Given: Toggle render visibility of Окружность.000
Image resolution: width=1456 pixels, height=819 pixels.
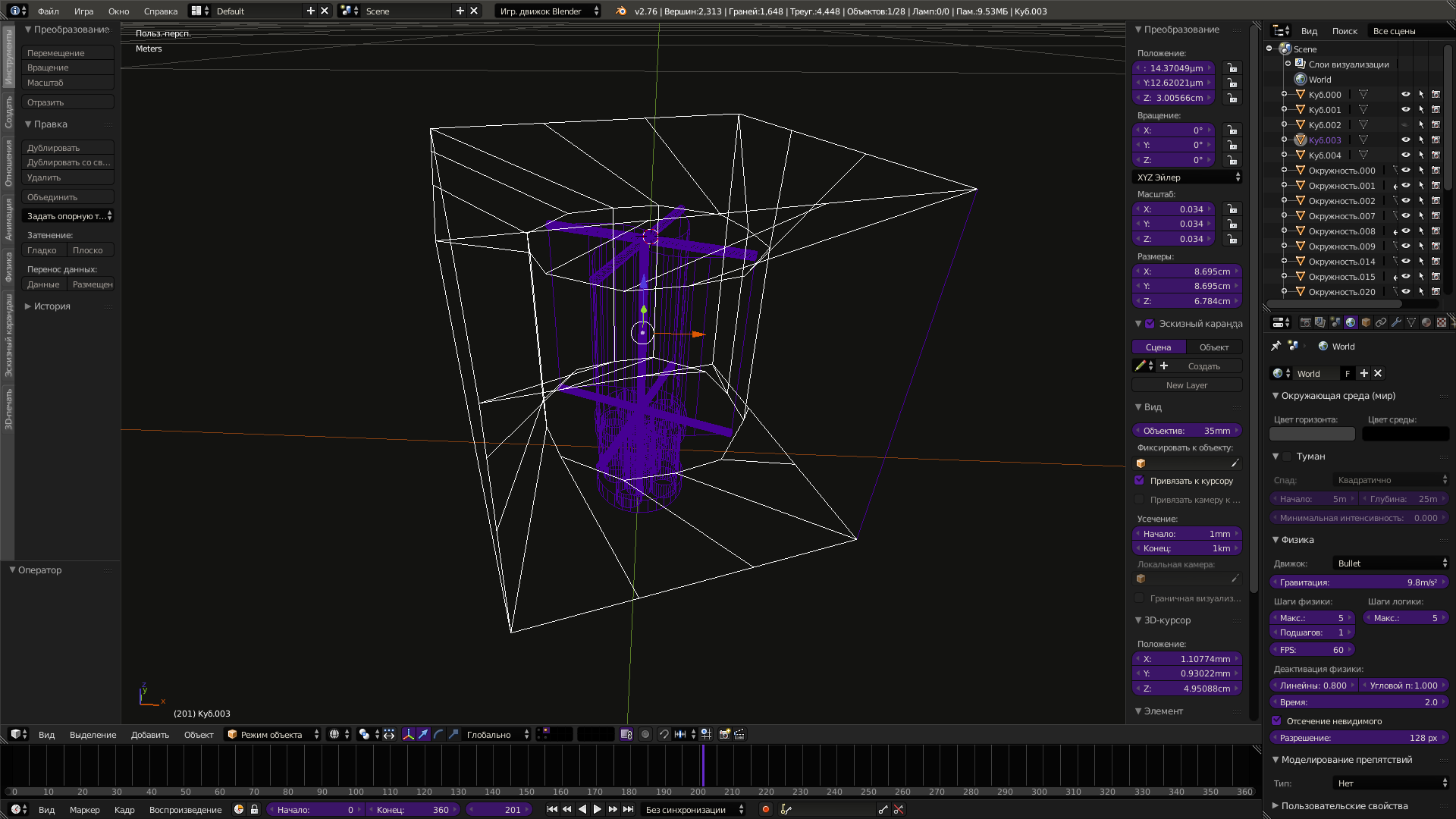Looking at the screenshot, I should tap(1436, 170).
